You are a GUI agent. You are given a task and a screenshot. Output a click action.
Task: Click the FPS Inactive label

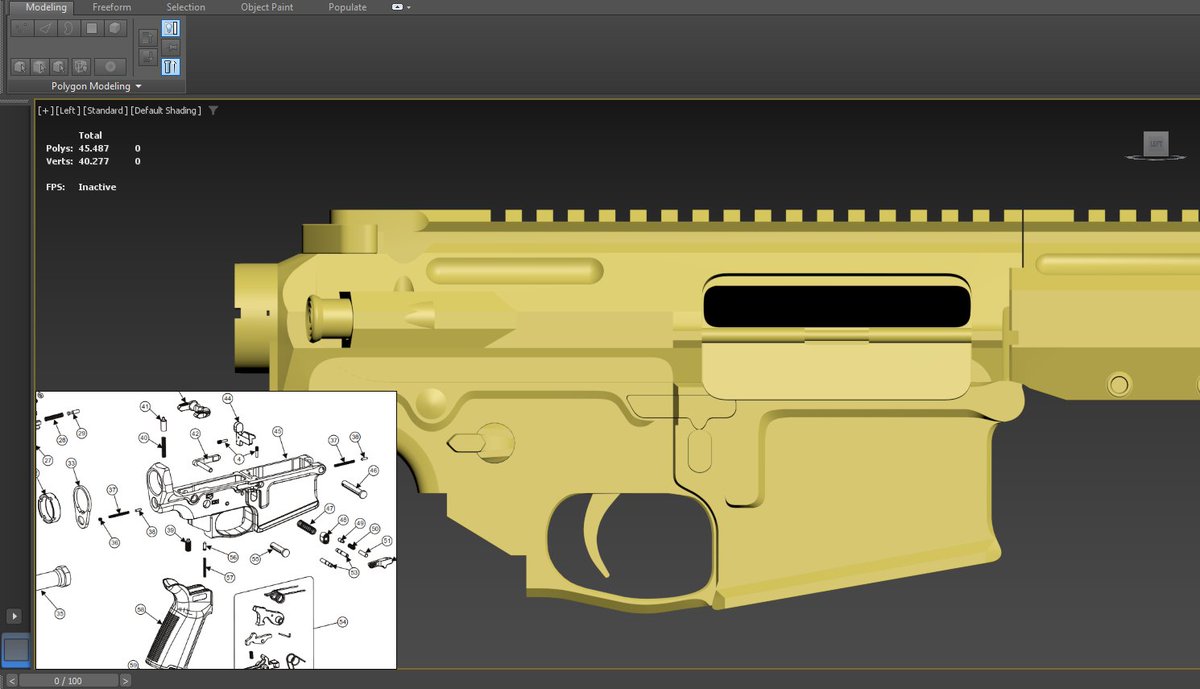(x=81, y=187)
